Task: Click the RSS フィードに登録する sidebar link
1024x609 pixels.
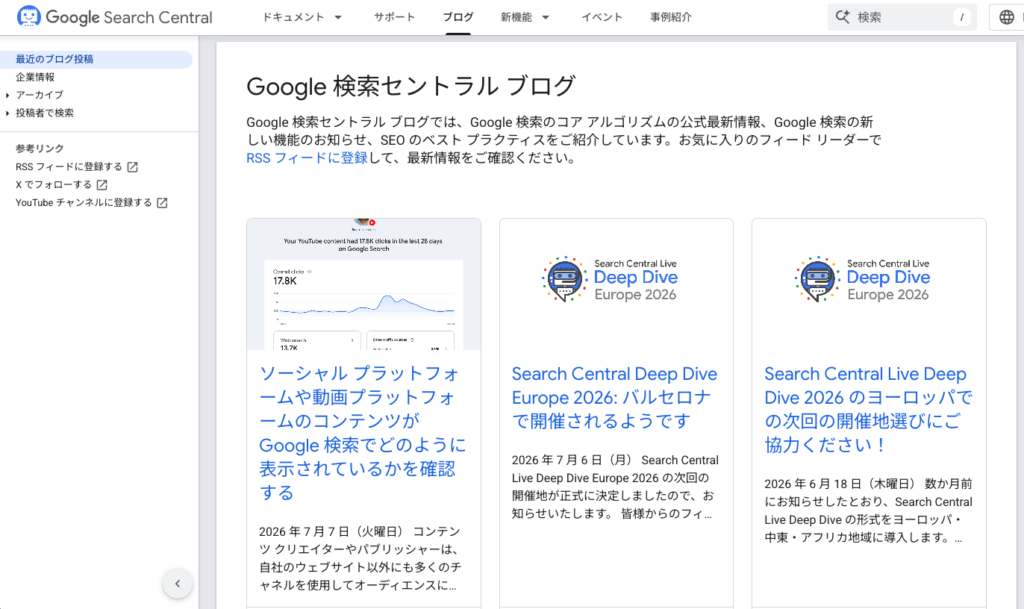Action: coord(69,167)
